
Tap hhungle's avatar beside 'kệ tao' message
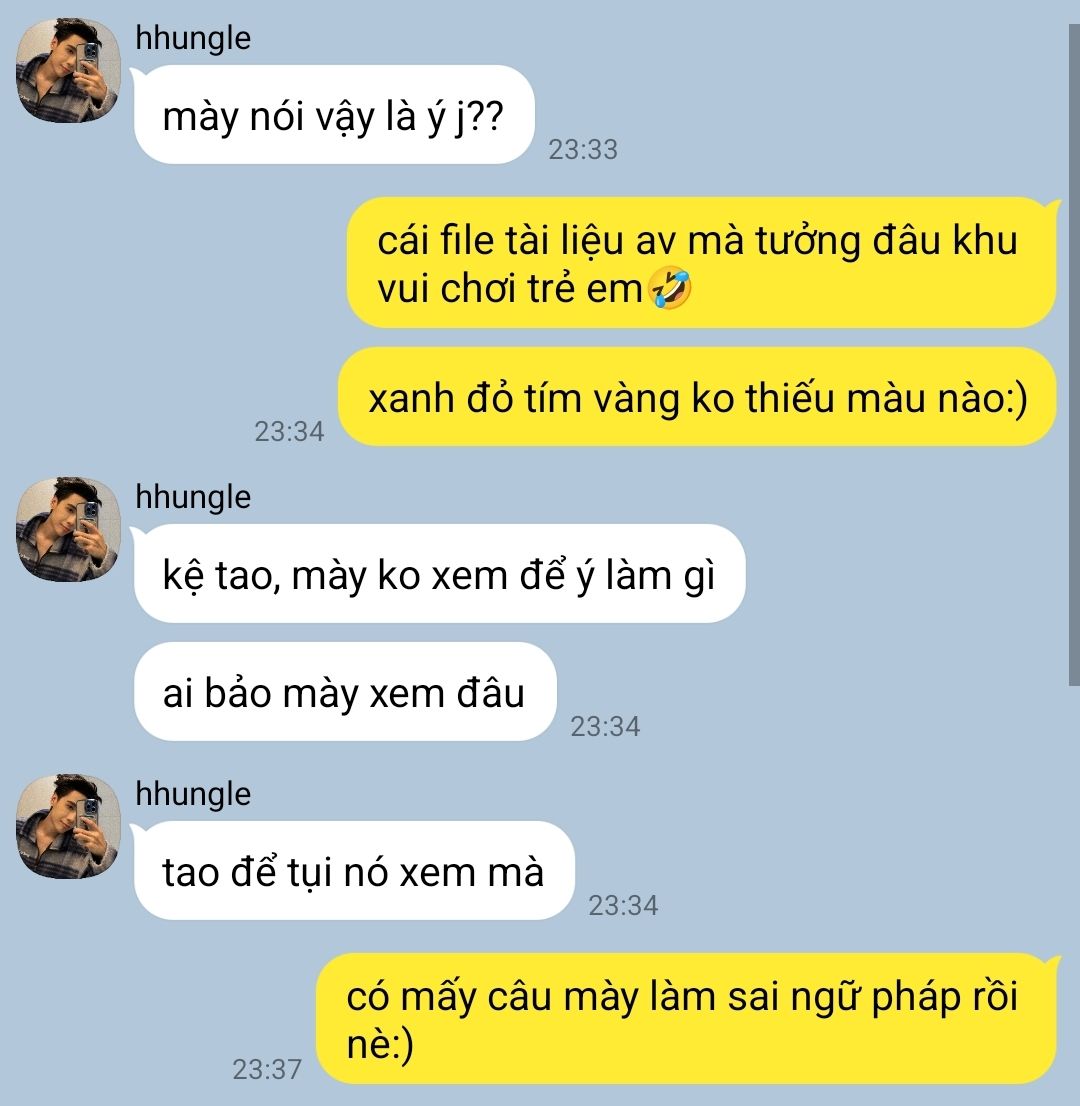[68, 529]
